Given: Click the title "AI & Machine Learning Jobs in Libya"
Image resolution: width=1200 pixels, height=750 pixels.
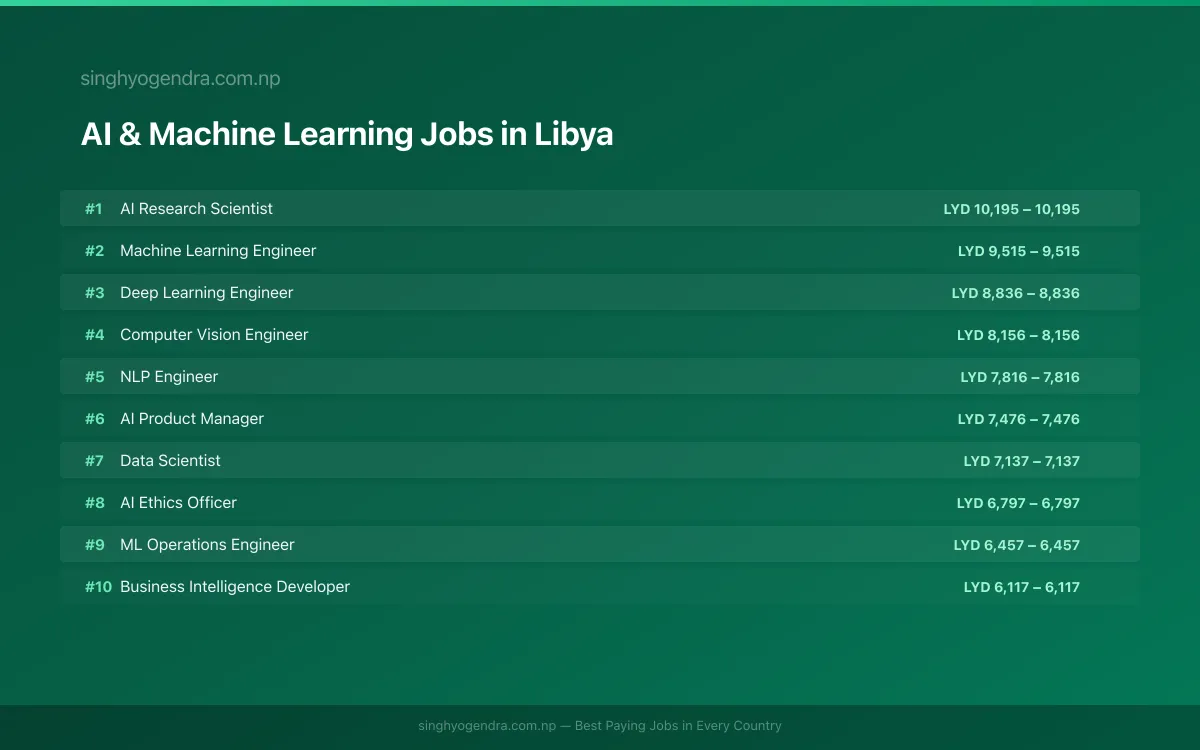Looking at the screenshot, I should (x=347, y=134).
